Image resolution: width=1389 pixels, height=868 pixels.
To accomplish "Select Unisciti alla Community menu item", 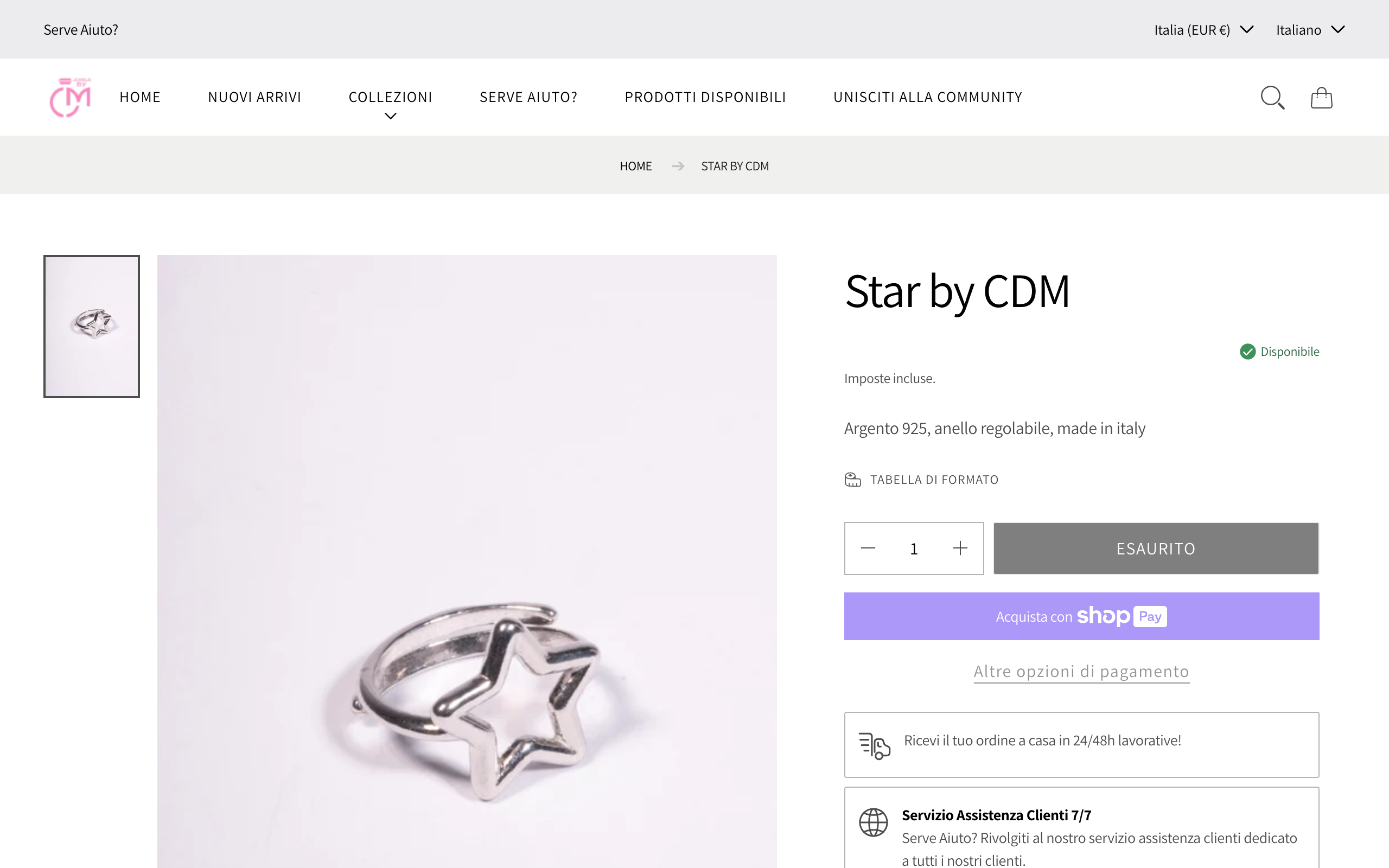I will pos(927,97).
